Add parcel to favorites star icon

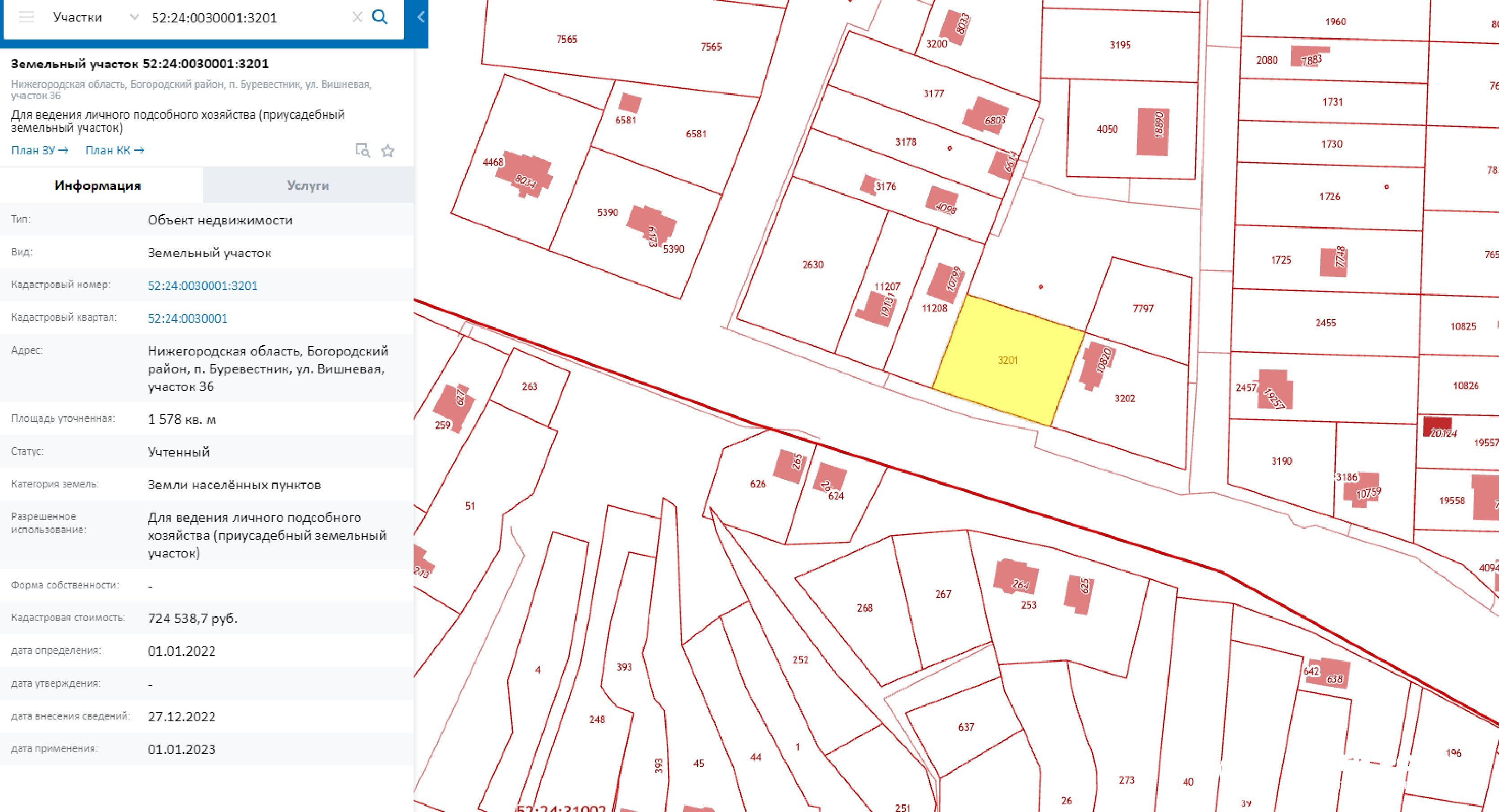tap(388, 151)
